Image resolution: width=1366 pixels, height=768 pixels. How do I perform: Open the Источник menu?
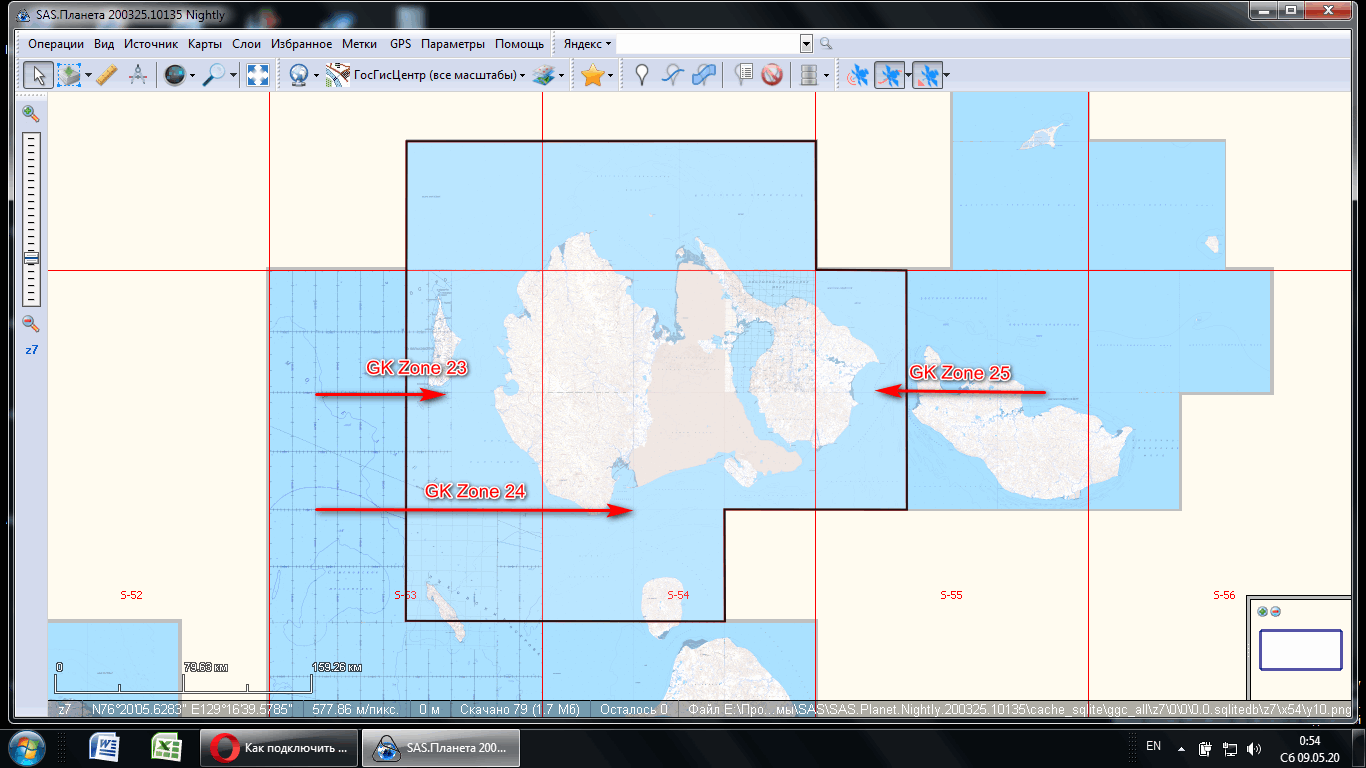[151, 44]
